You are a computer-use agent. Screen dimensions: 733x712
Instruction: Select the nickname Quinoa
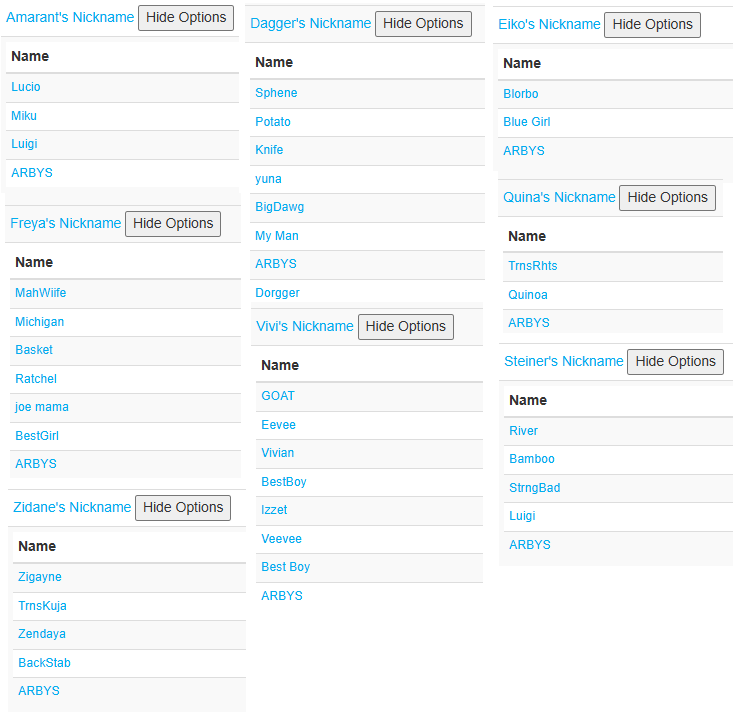tap(528, 295)
